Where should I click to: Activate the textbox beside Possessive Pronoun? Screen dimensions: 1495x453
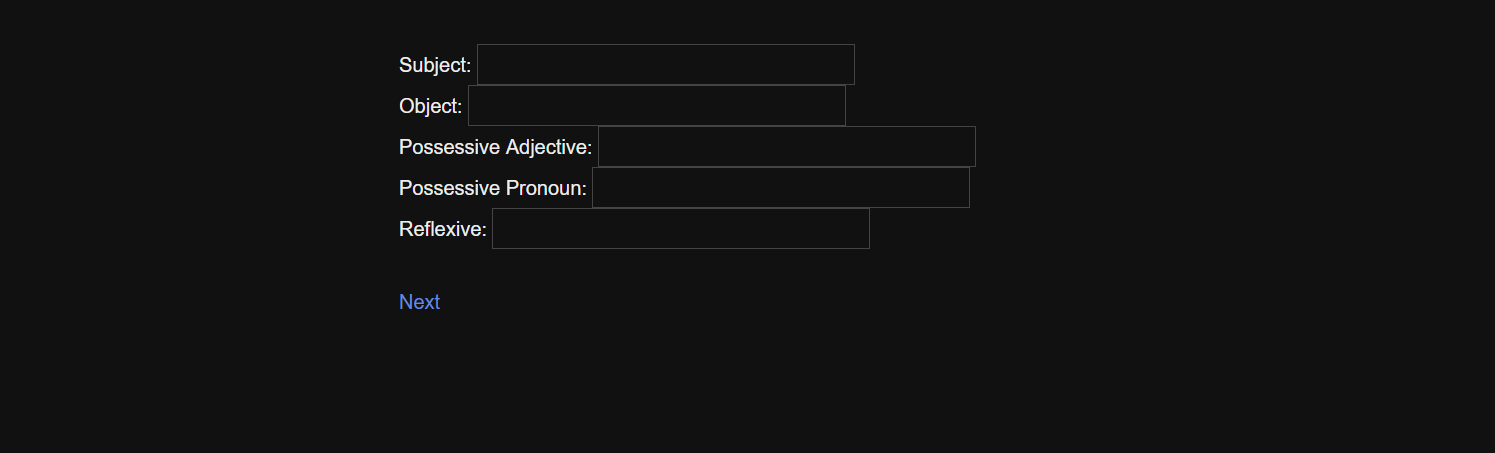tap(780, 188)
